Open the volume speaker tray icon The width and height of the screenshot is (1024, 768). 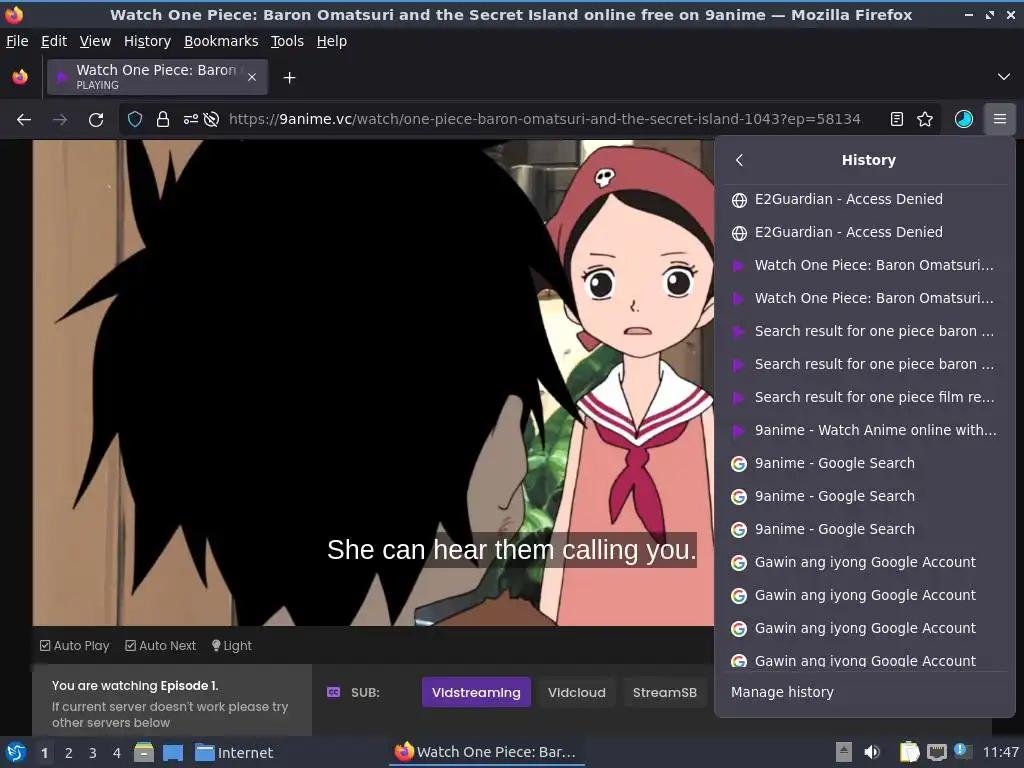(x=872, y=752)
